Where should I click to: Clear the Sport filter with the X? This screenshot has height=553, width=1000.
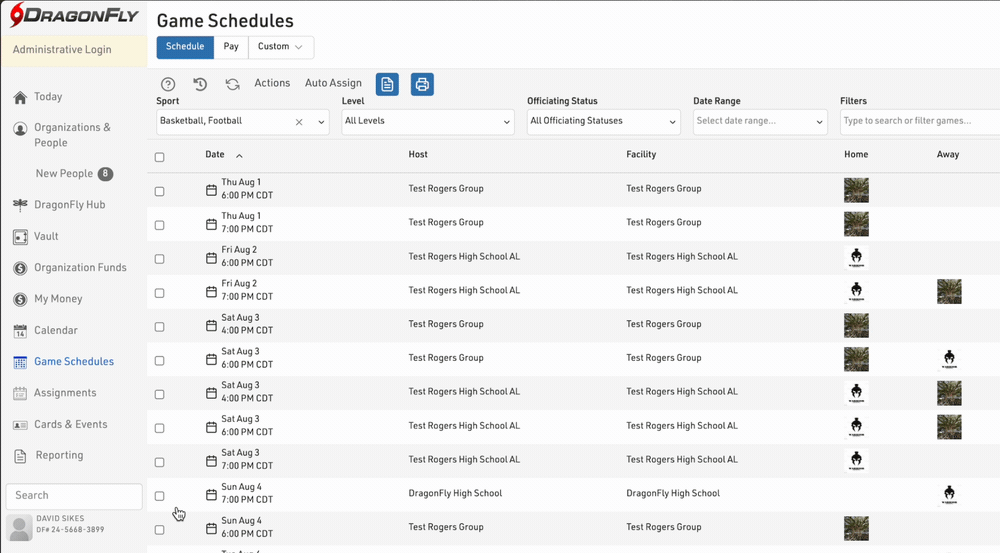point(299,122)
